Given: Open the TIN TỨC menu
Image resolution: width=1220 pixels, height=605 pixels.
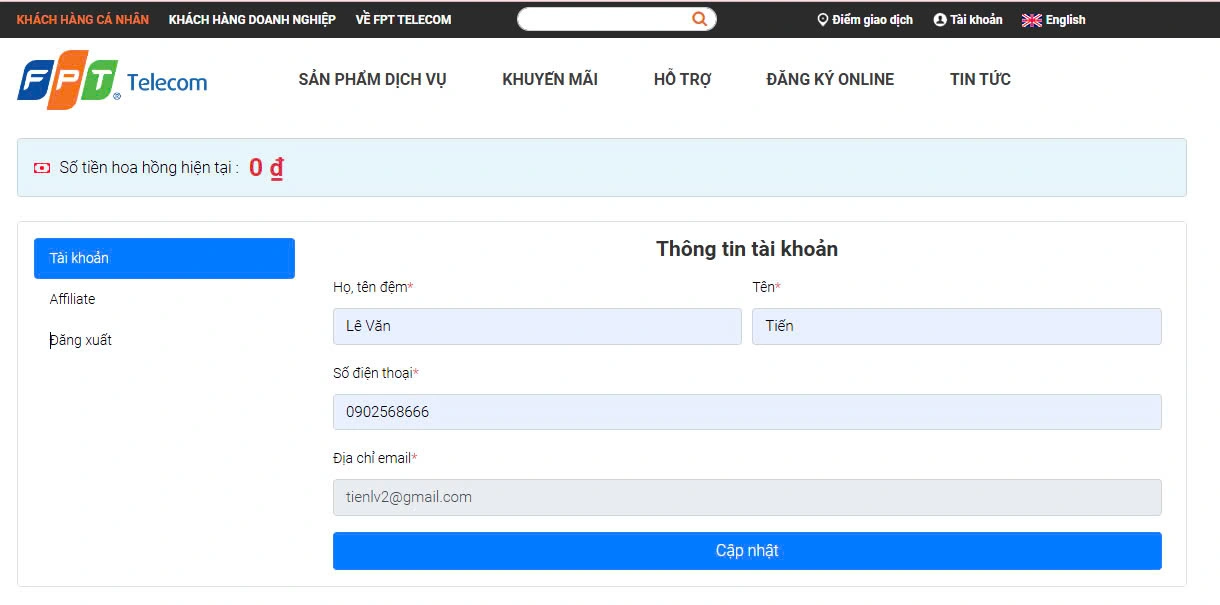Looking at the screenshot, I should pos(980,80).
